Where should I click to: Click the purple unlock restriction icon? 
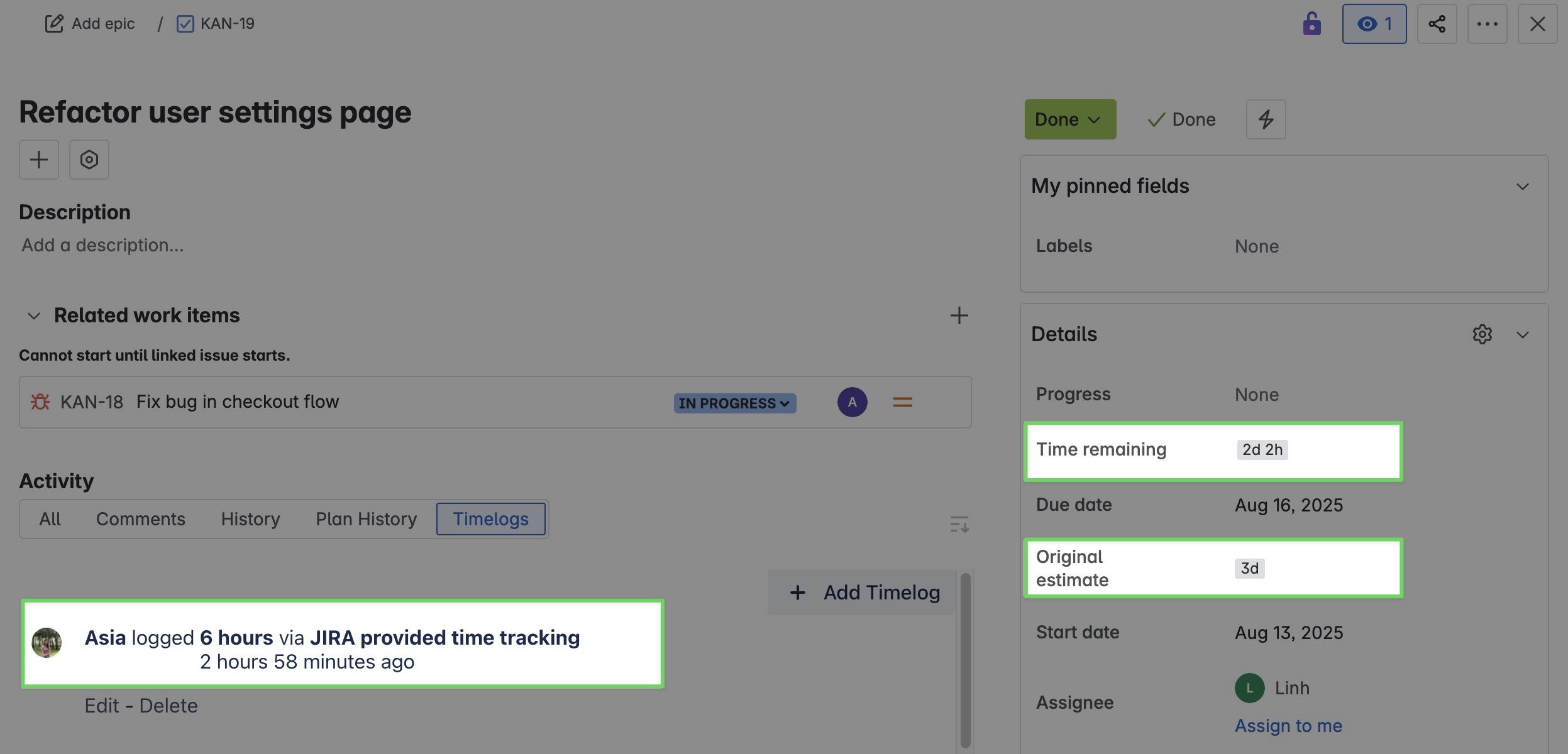tap(1311, 24)
